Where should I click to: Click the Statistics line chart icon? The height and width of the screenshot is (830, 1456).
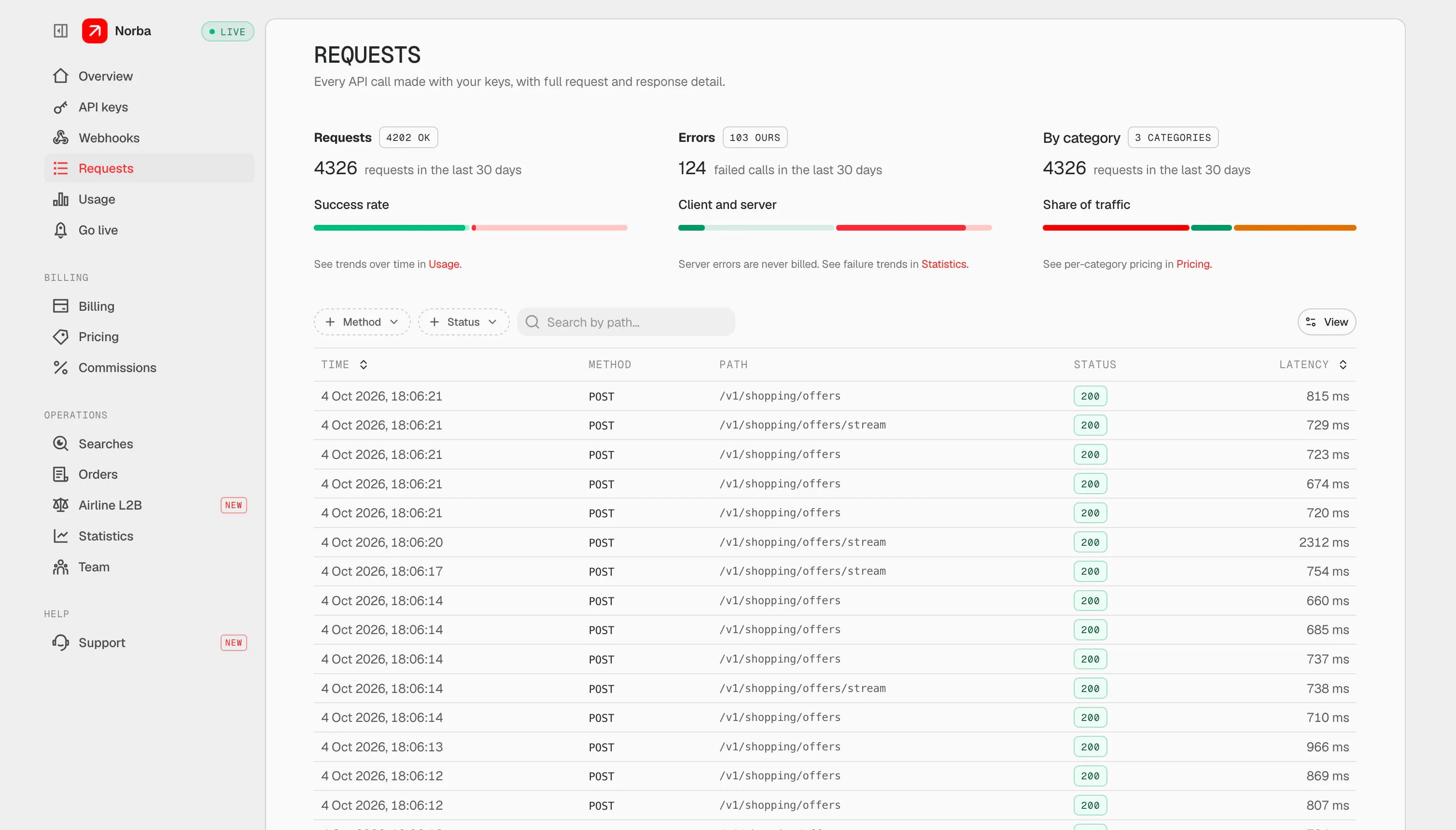pyautogui.click(x=60, y=536)
